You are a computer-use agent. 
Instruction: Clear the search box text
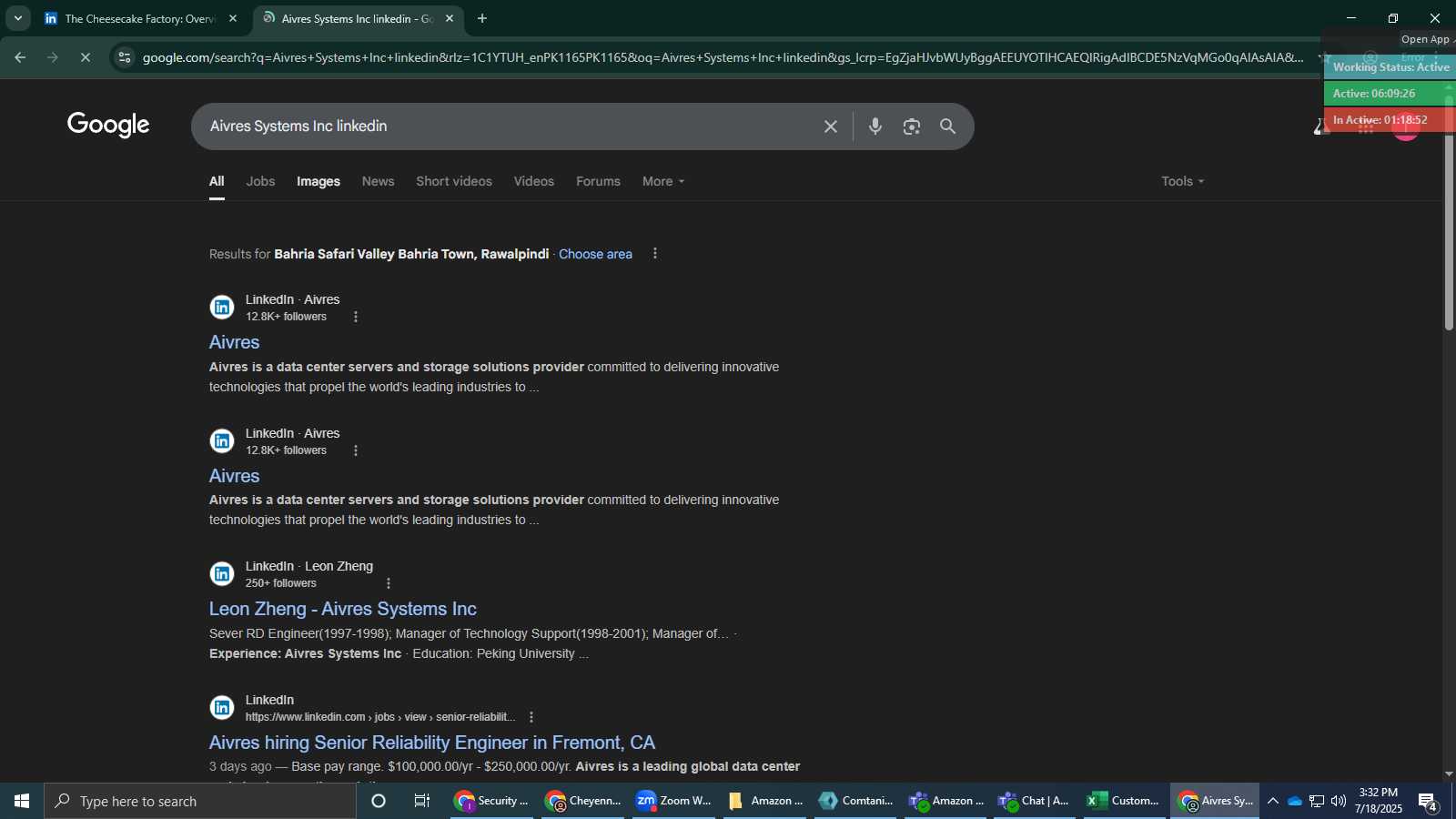[830, 126]
